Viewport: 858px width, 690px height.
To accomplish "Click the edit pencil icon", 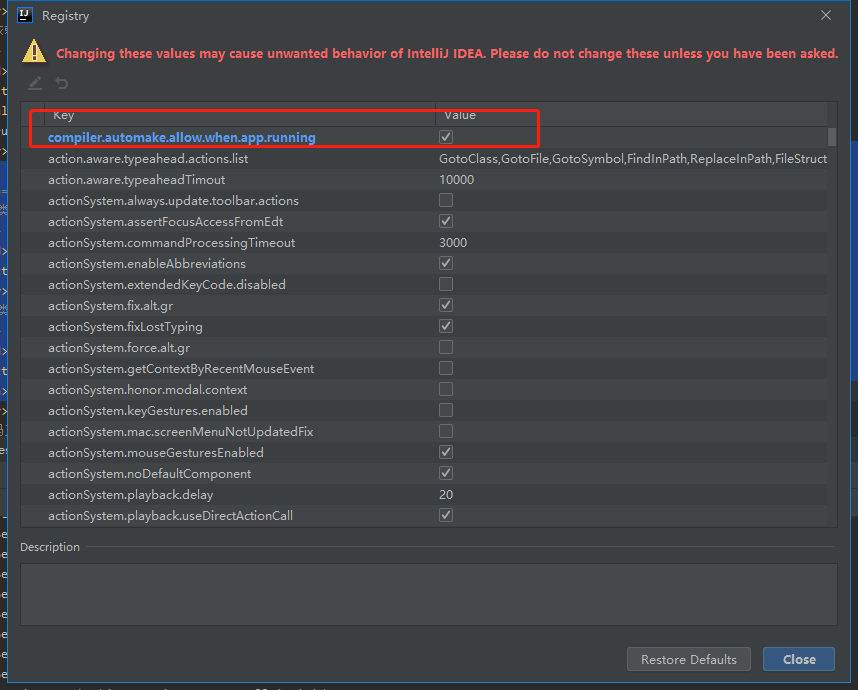I will [35, 83].
